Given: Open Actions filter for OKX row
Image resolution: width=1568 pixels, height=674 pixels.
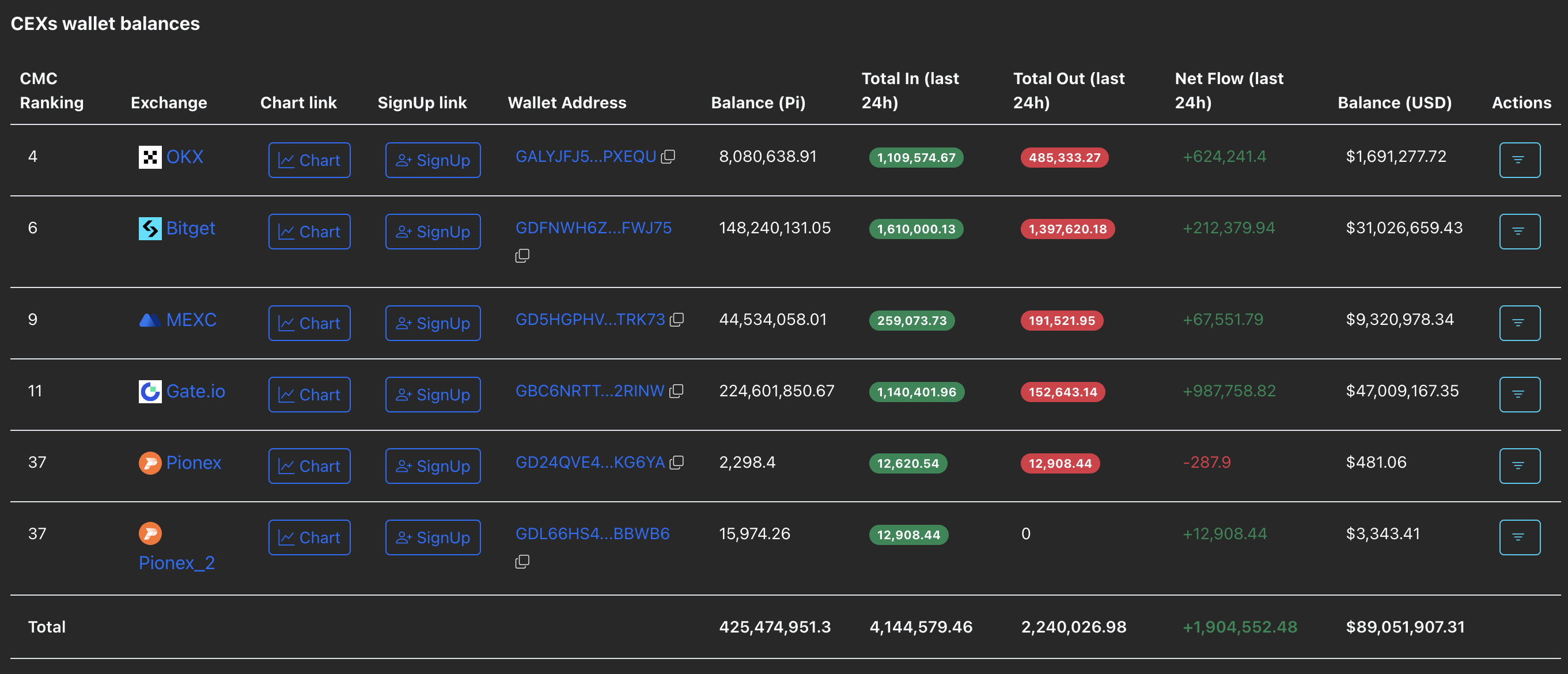Looking at the screenshot, I should (1519, 160).
